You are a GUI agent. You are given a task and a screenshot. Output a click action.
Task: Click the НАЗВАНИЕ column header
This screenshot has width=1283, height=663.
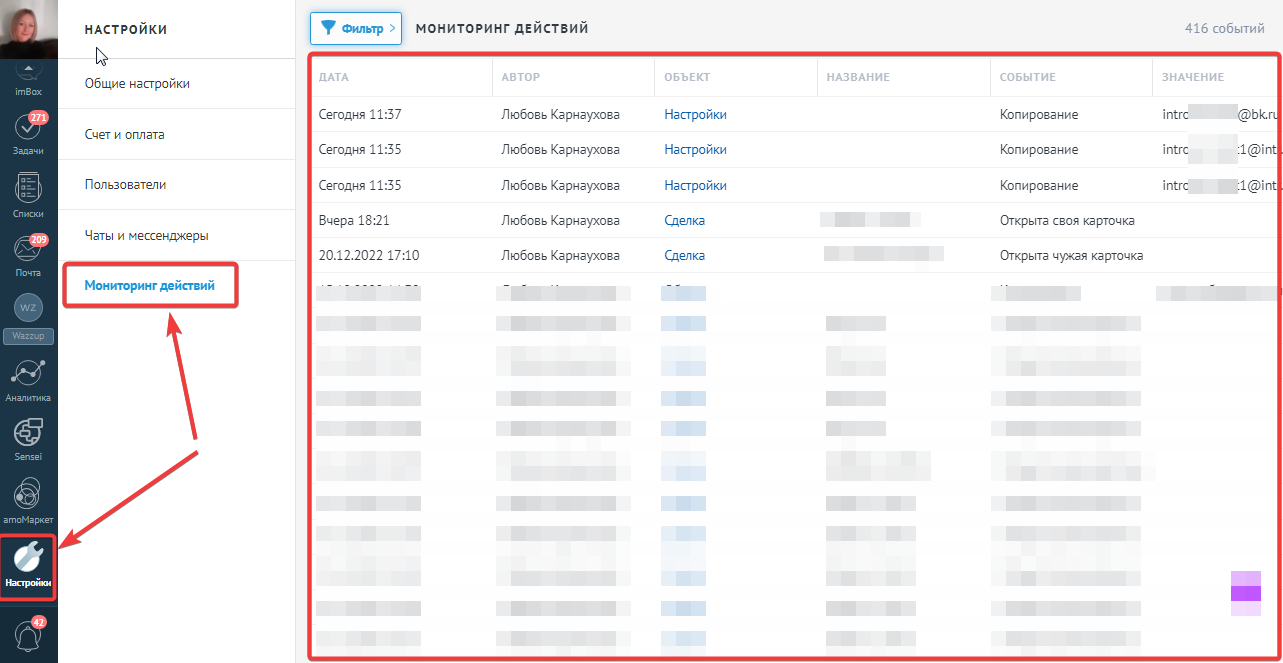coord(858,77)
